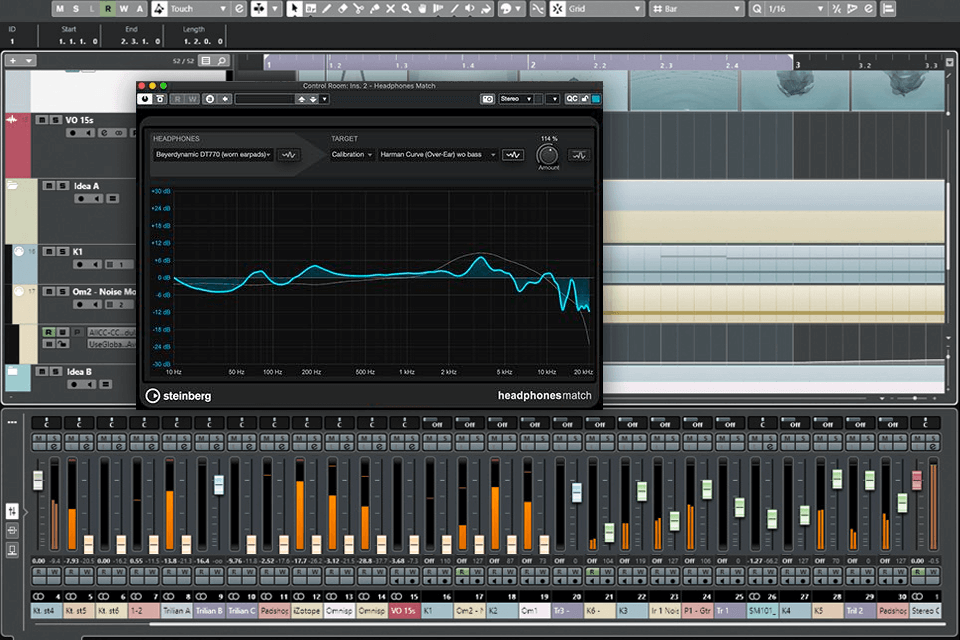Solo the K1 track
The image size is (960, 640).
coord(61,251)
